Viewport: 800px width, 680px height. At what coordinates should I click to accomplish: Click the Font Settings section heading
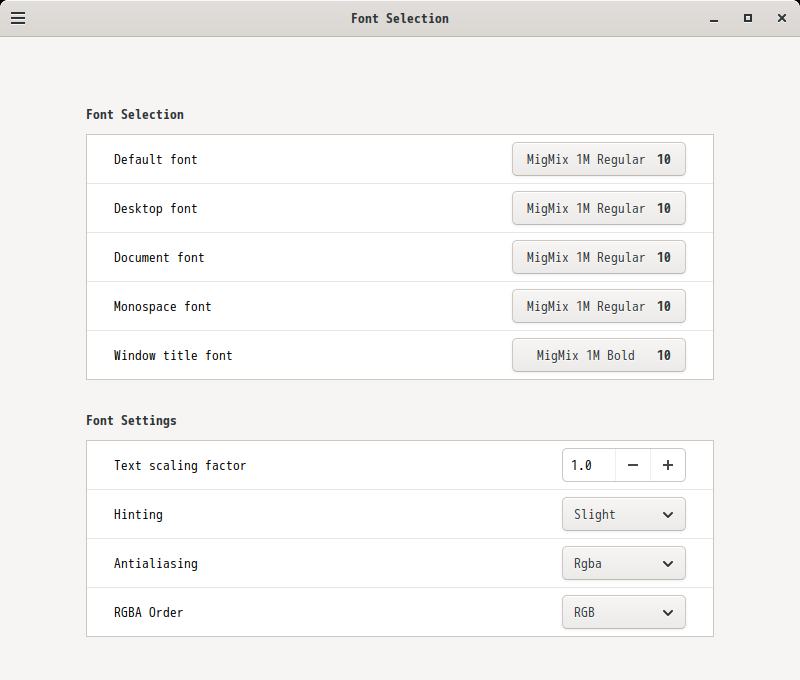pos(131,420)
